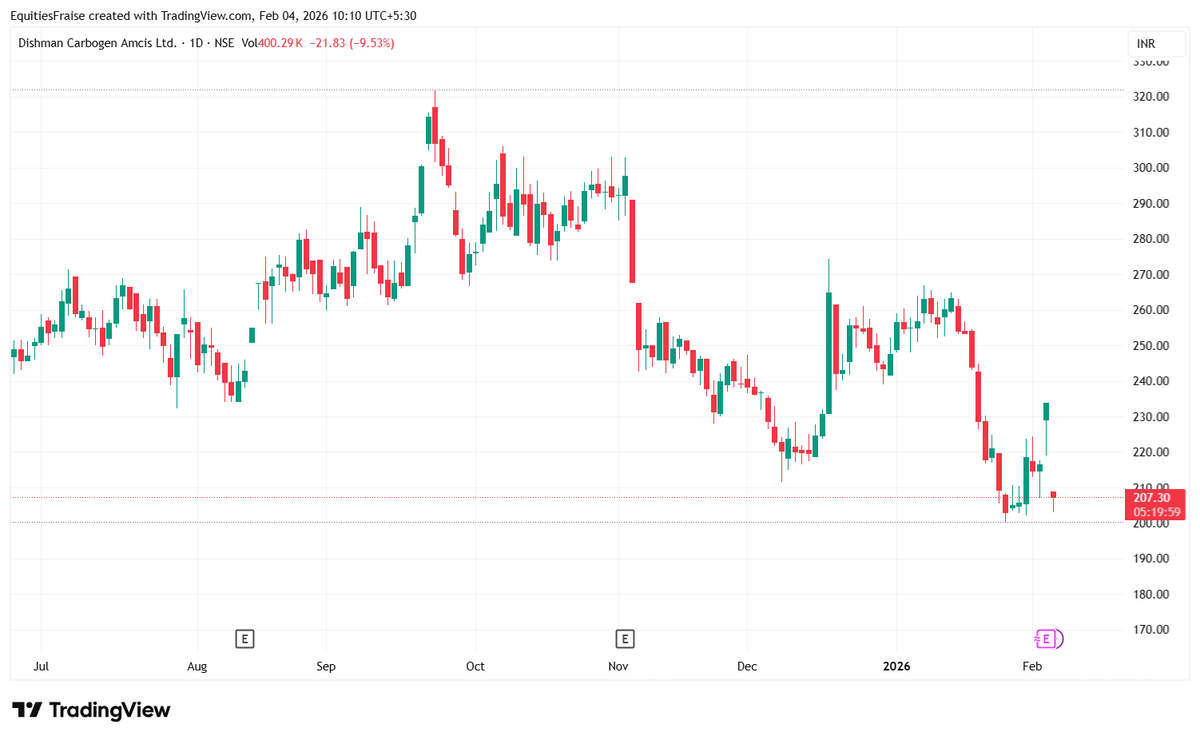Click the Dishman Carbogen Amcis Ltd. symbol title
The height and width of the screenshot is (740, 1200).
point(97,43)
